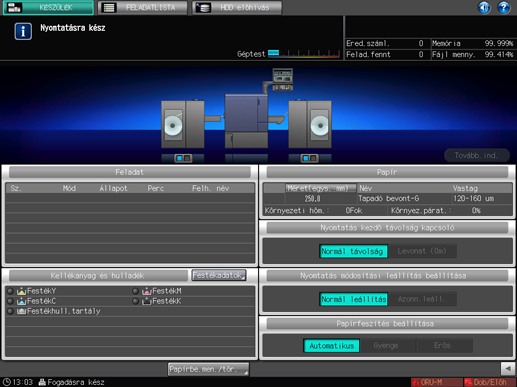Click the 120-160 um thickness value
Viewport: 517px width, 387px height.
tap(474, 199)
